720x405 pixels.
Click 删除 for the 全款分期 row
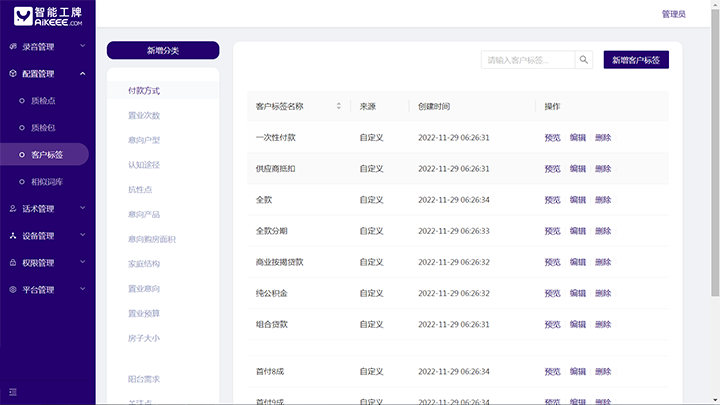coord(603,231)
